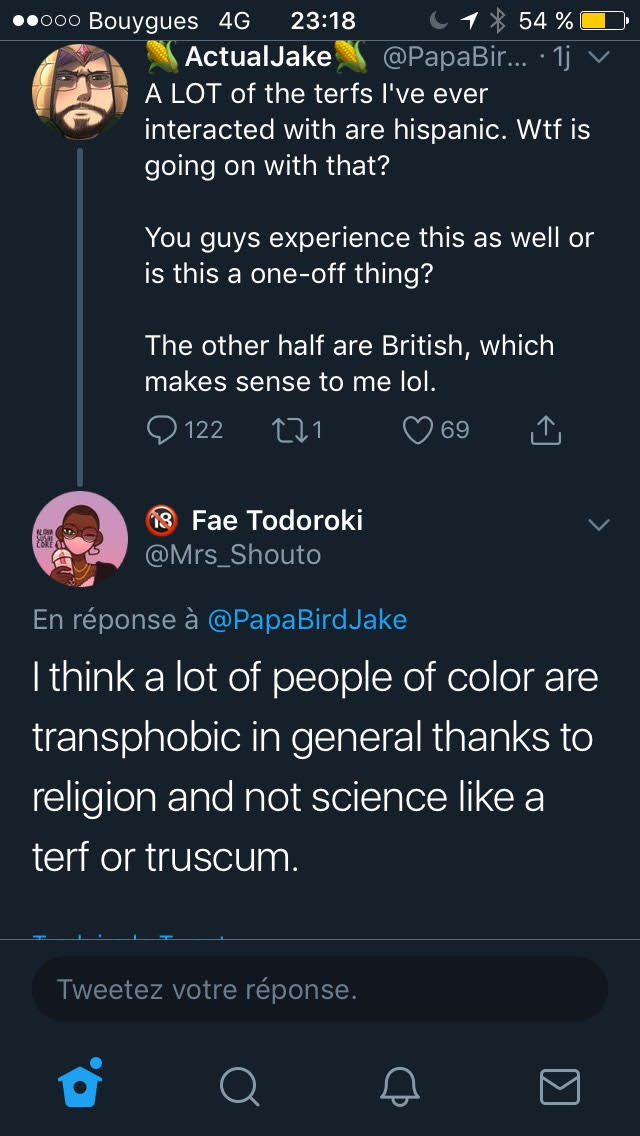Like the tweet with 69 hearts
Screen dimensions: 640x1136
click(416, 430)
